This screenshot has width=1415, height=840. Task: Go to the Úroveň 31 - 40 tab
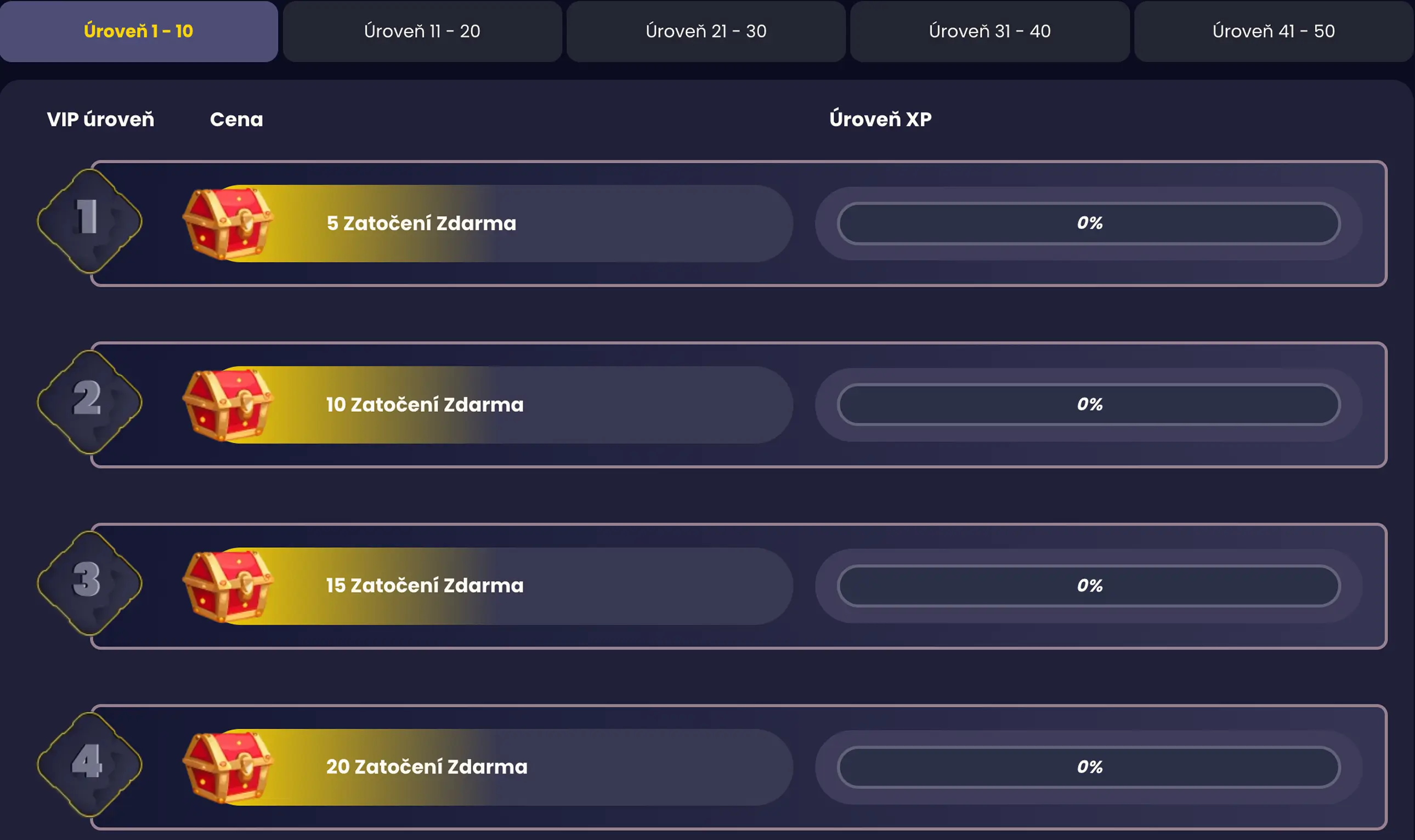(989, 31)
